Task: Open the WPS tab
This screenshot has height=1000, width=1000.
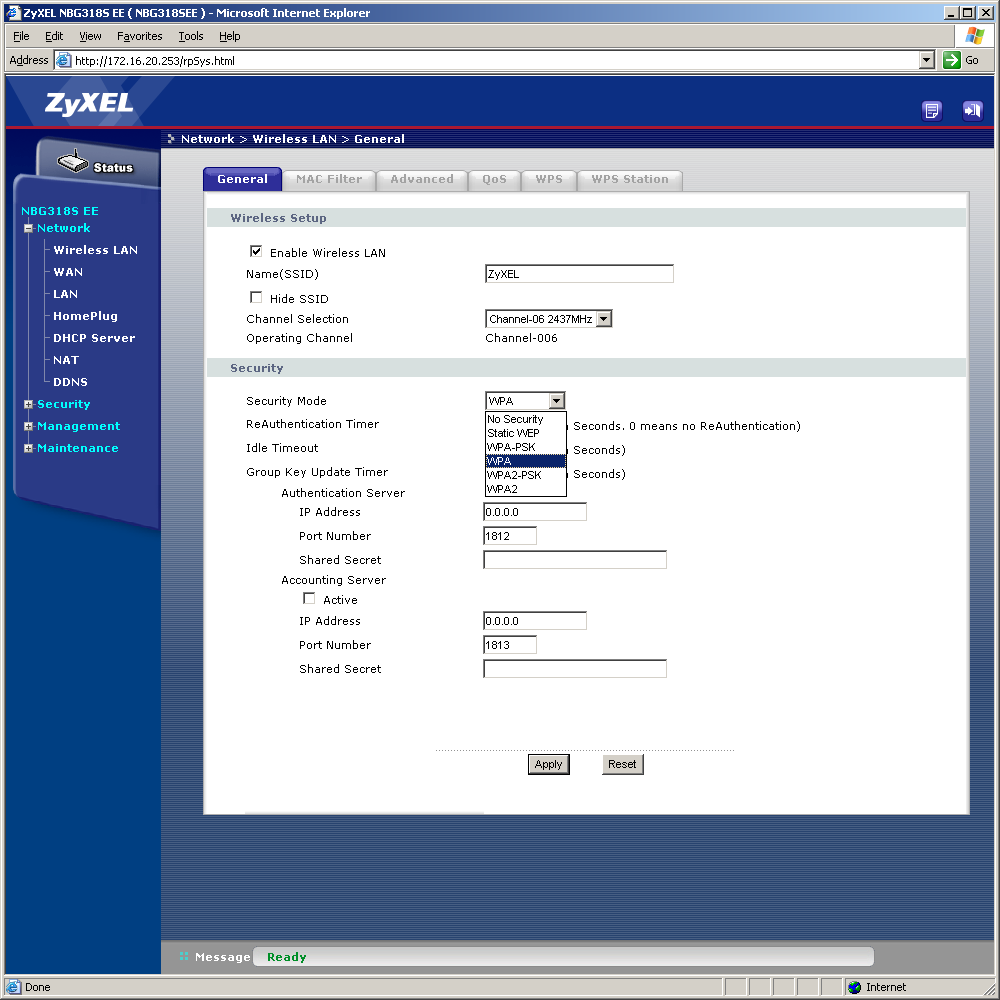Action: click(549, 180)
